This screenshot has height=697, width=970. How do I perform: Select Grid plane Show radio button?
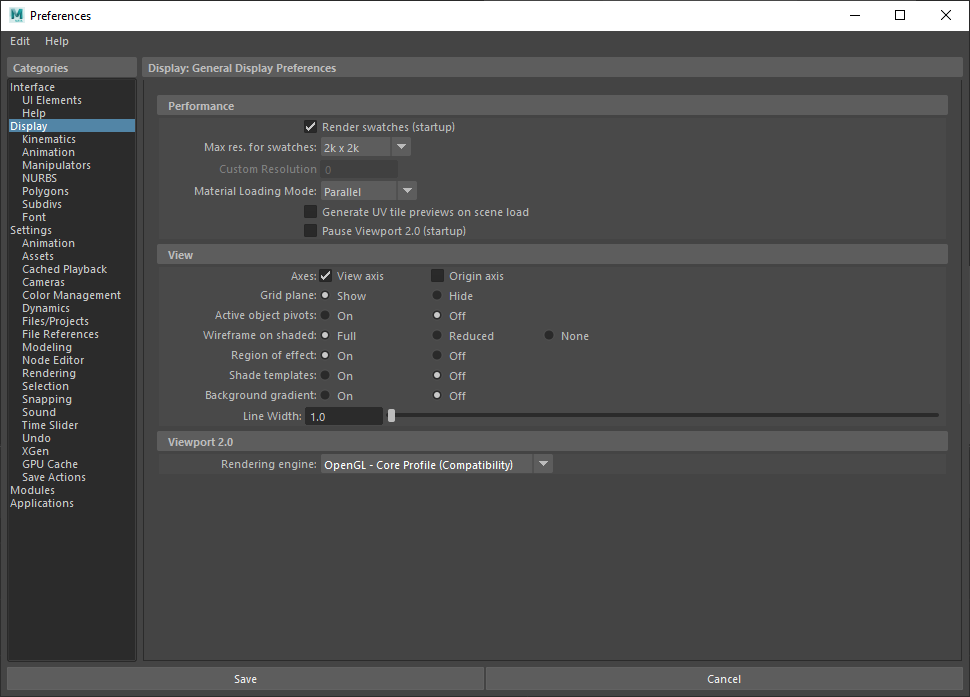click(x=325, y=296)
